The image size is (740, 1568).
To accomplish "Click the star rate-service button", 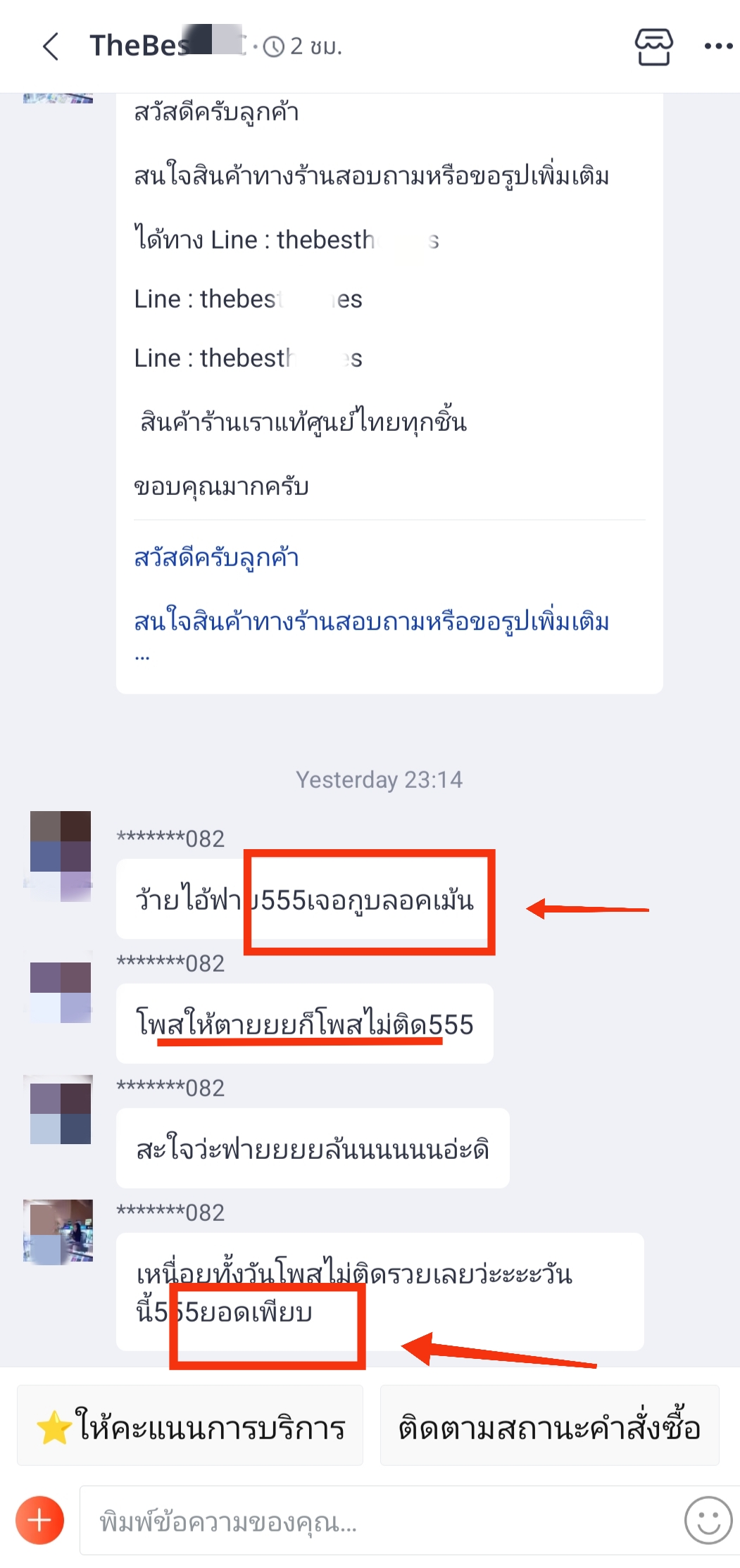I will (190, 1425).
